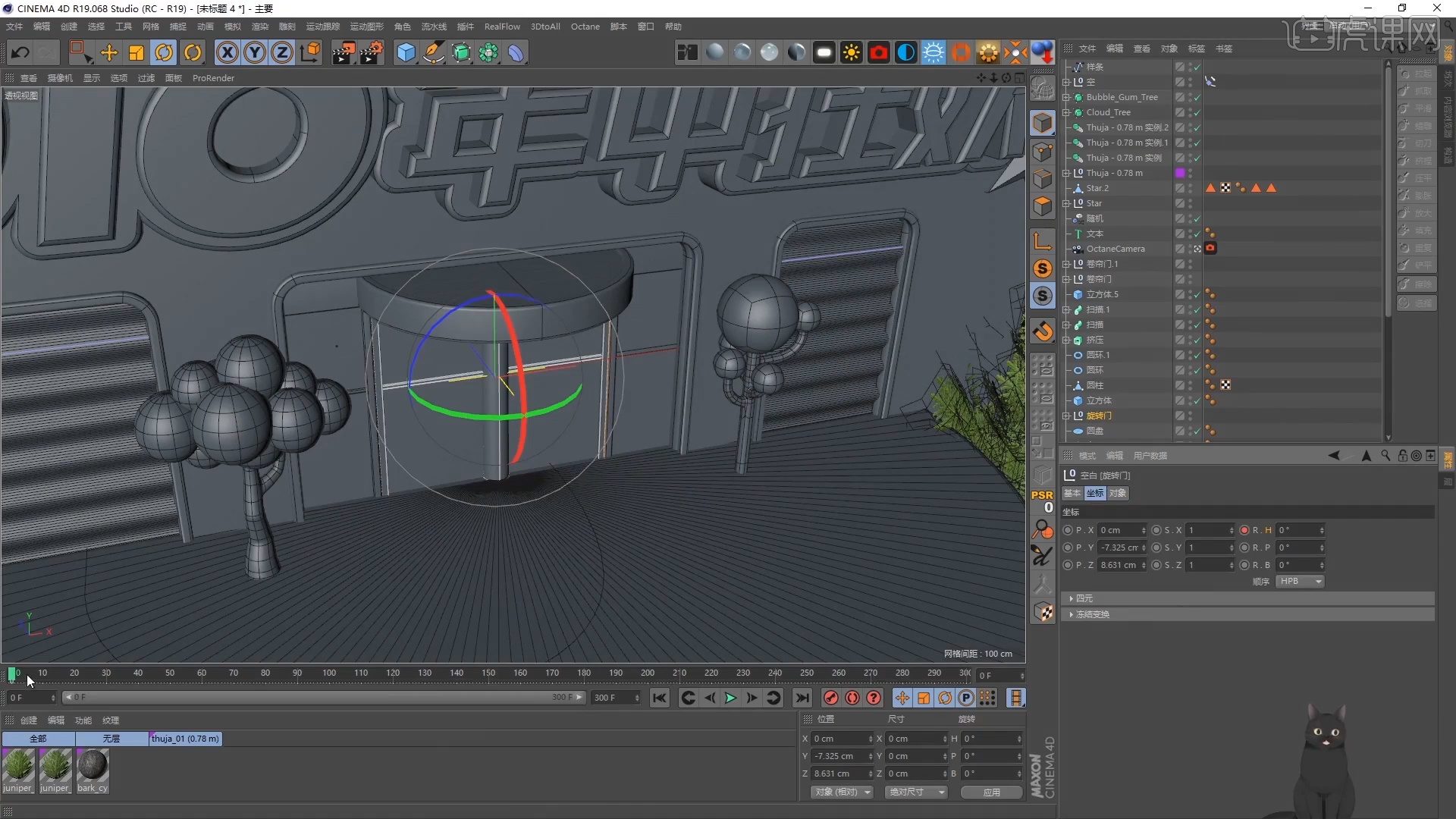Open the HPB order dropdown

coord(1299,581)
